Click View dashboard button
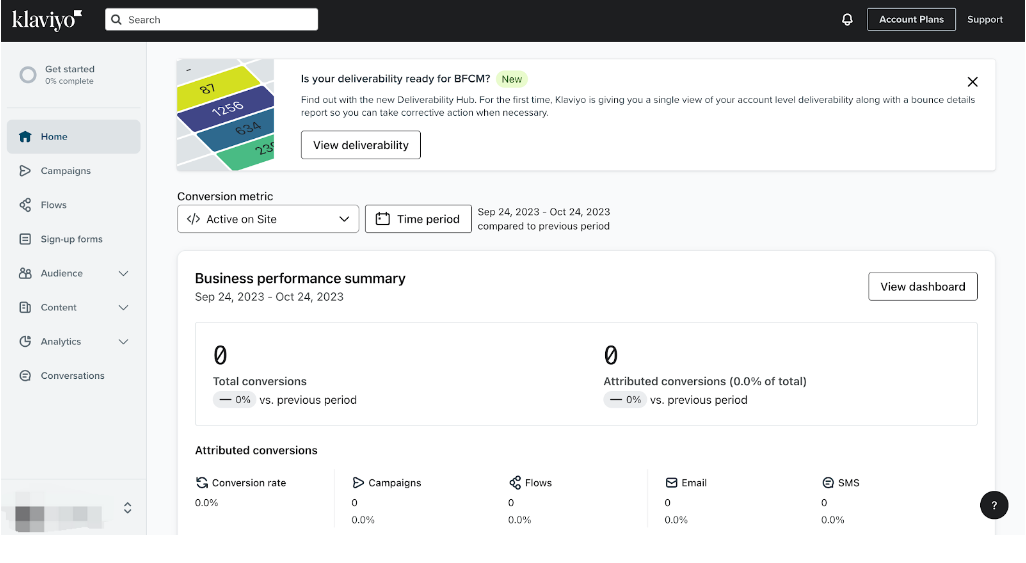The height and width of the screenshot is (563, 1026). (923, 287)
